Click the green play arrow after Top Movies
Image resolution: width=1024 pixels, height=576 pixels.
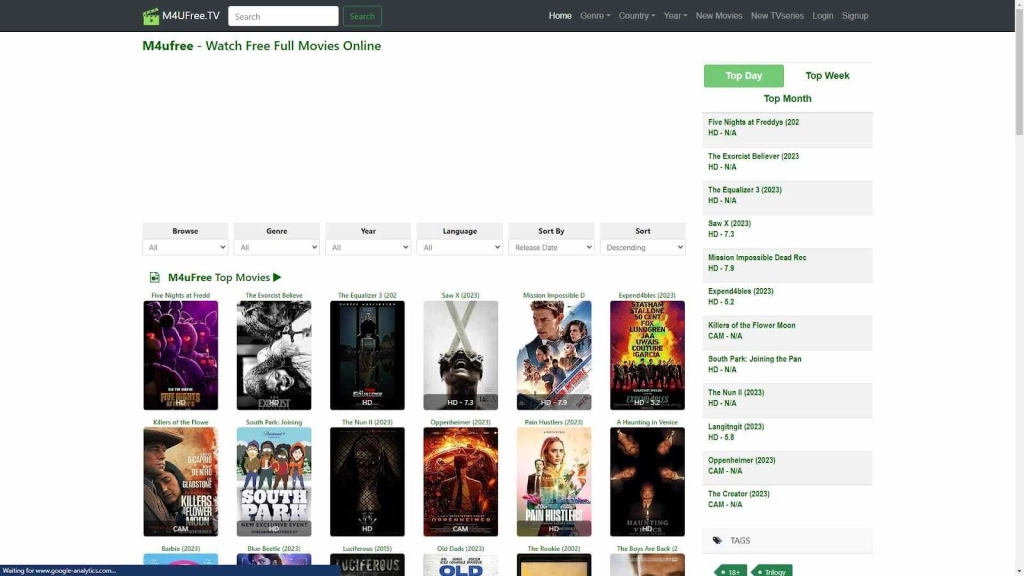click(x=277, y=278)
